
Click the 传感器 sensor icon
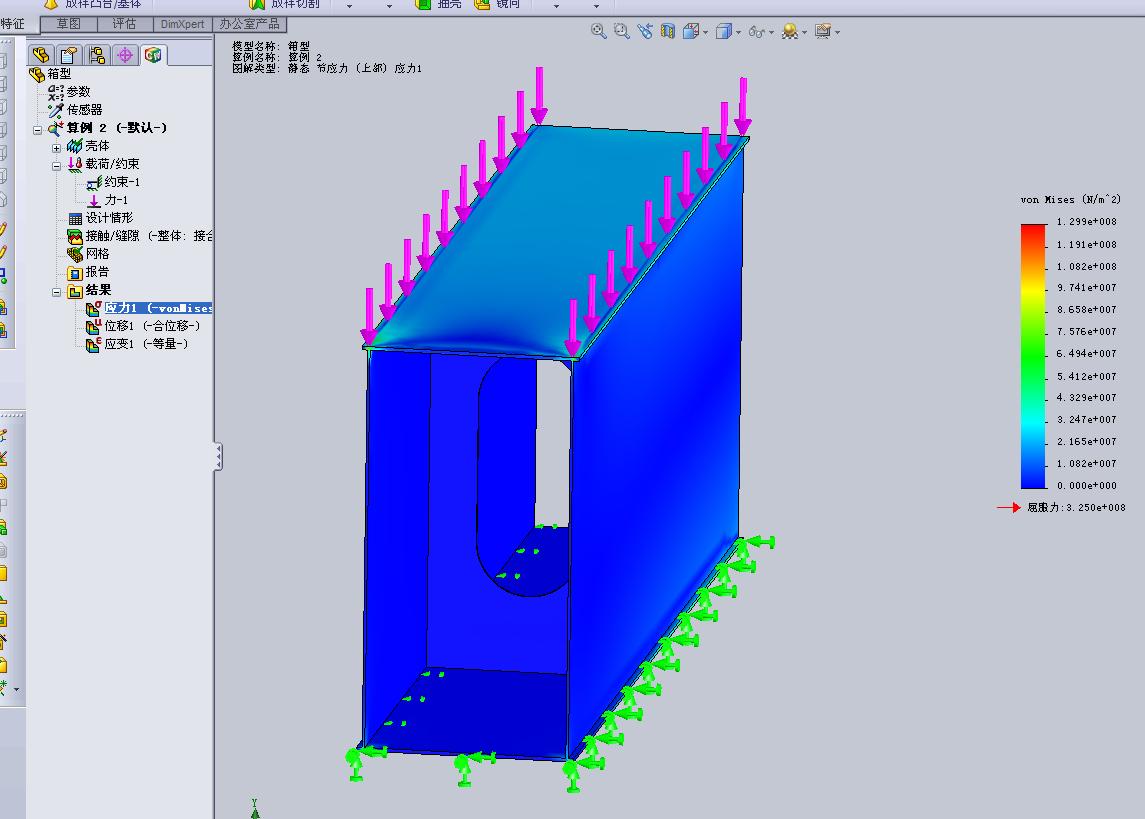55,110
